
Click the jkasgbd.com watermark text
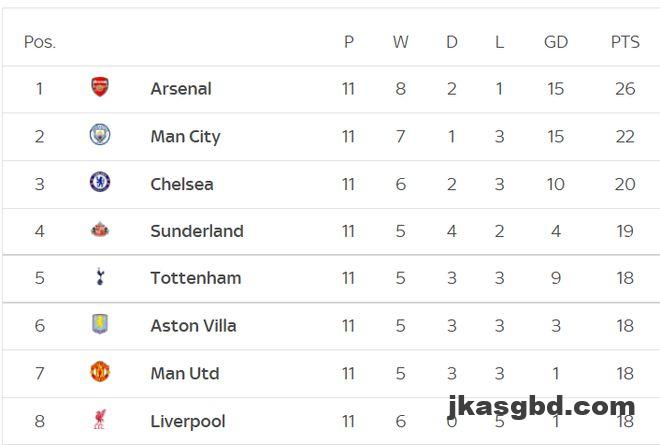pyautogui.click(x=550, y=407)
